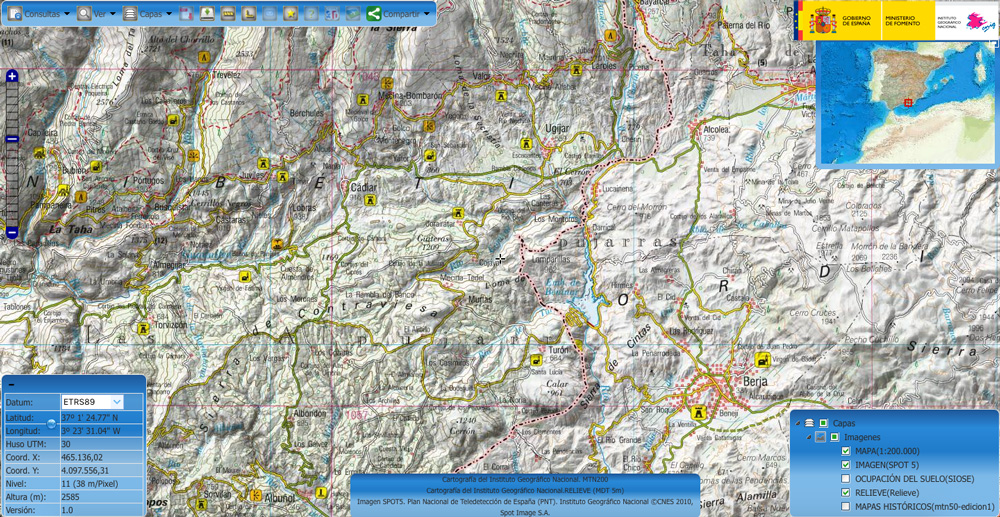The height and width of the screenshot is (517, 1000).
Task: Click the Ministerio de Fomento logo
Action: (x=908, y=22)
